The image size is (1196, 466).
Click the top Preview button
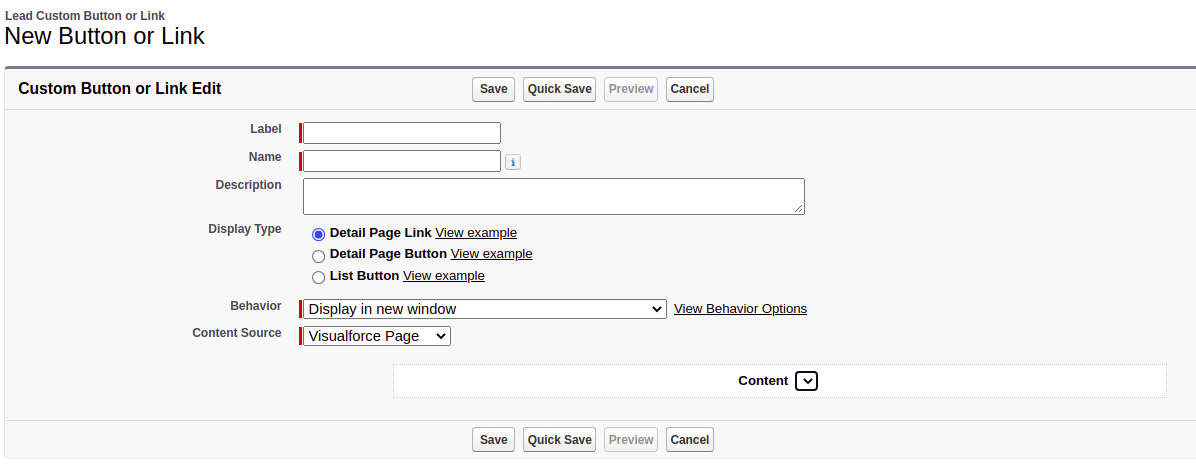click(631, 89)
